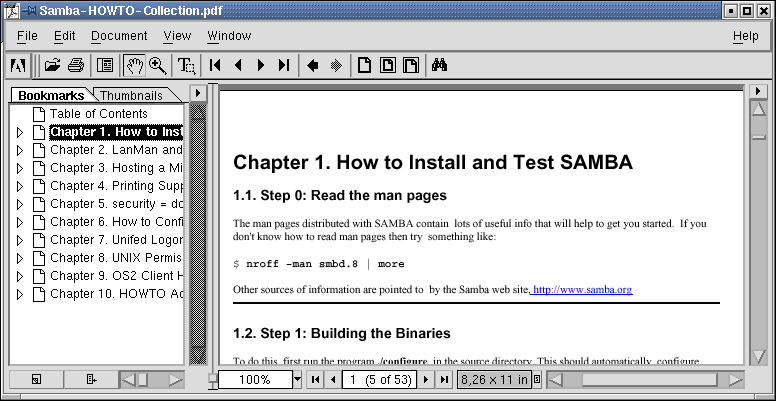Go to first page toolbar icon
The width and height of the screenshot is (776, 401).
click(216, 66)
